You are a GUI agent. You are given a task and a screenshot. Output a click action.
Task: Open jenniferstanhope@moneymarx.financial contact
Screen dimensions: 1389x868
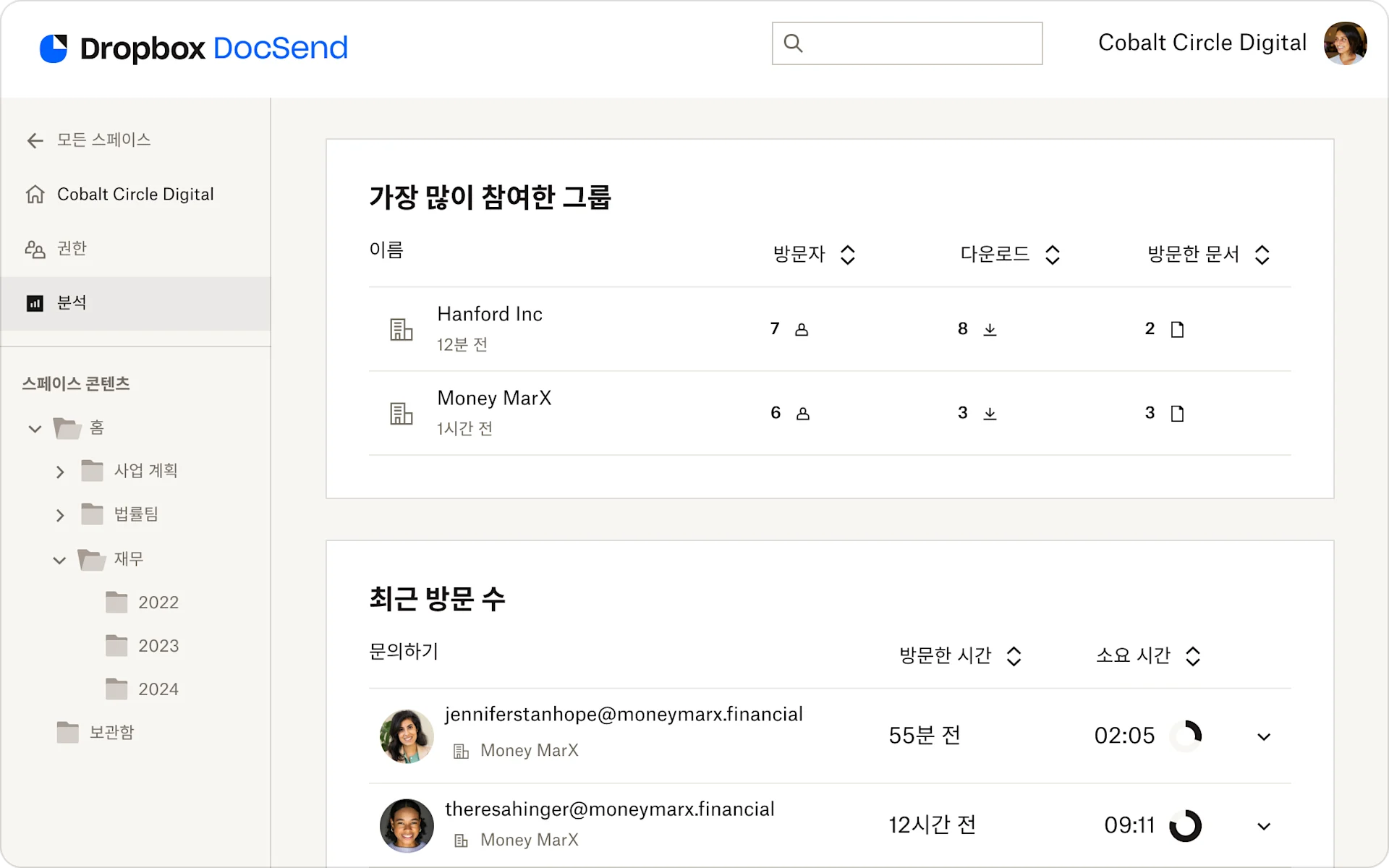coord(624,714)
